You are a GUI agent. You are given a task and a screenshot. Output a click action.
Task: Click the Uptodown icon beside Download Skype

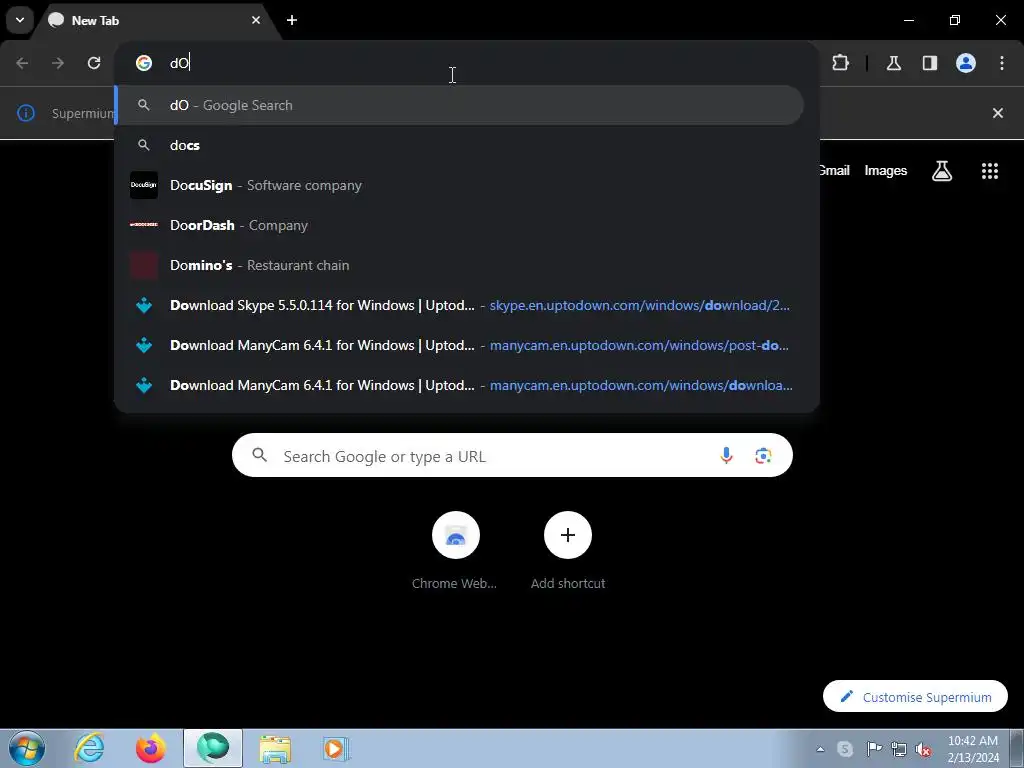144,305
